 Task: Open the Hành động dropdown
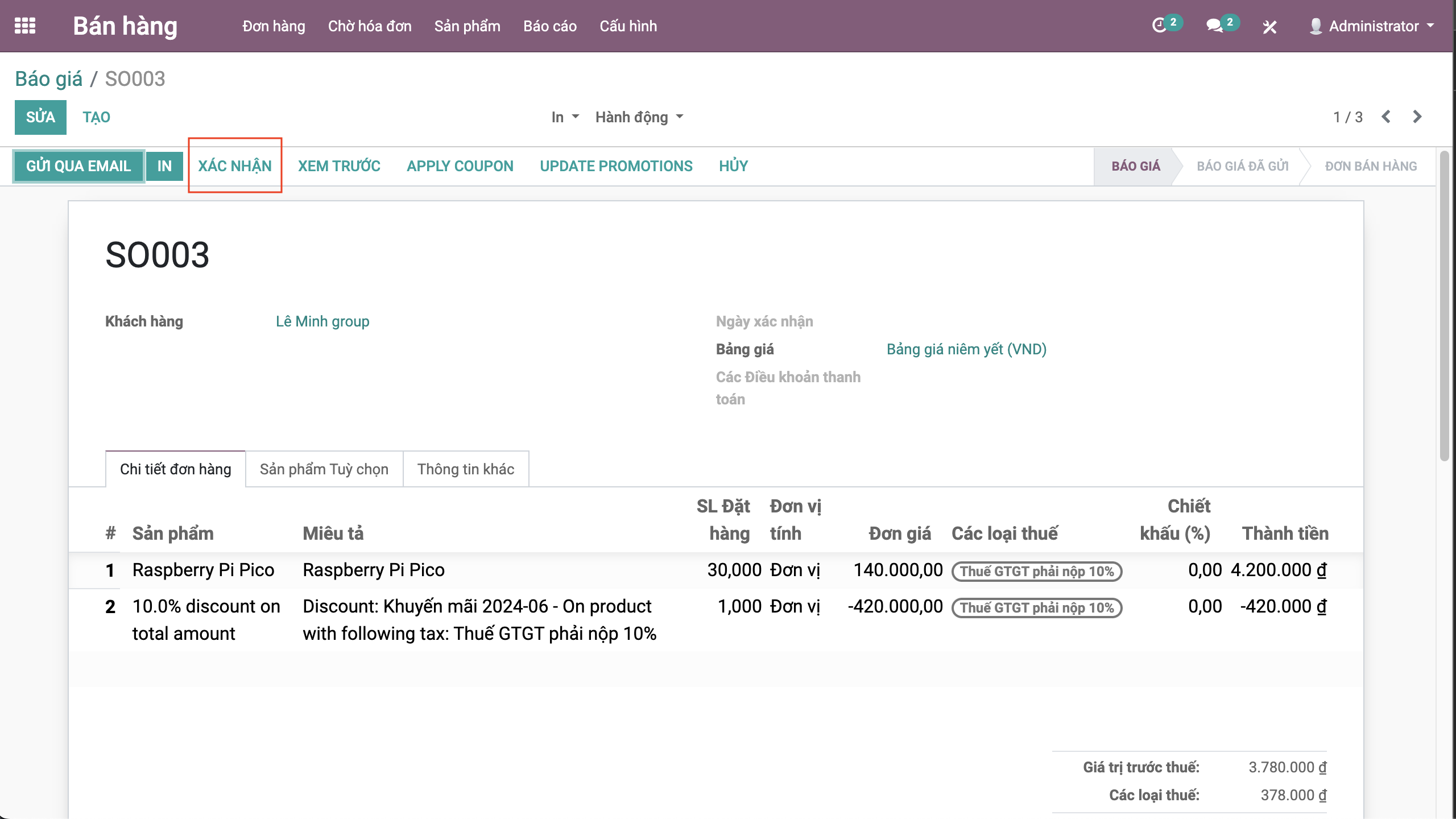tap(639, 117)
